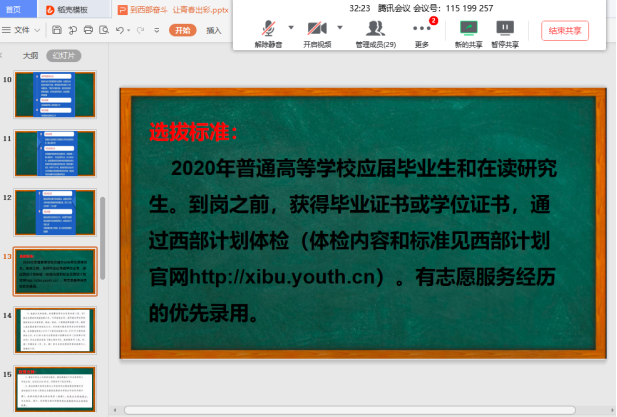617x417 pixels.
Task: Pause screen sharing (暂停共享)
Action: pos(505,32)
